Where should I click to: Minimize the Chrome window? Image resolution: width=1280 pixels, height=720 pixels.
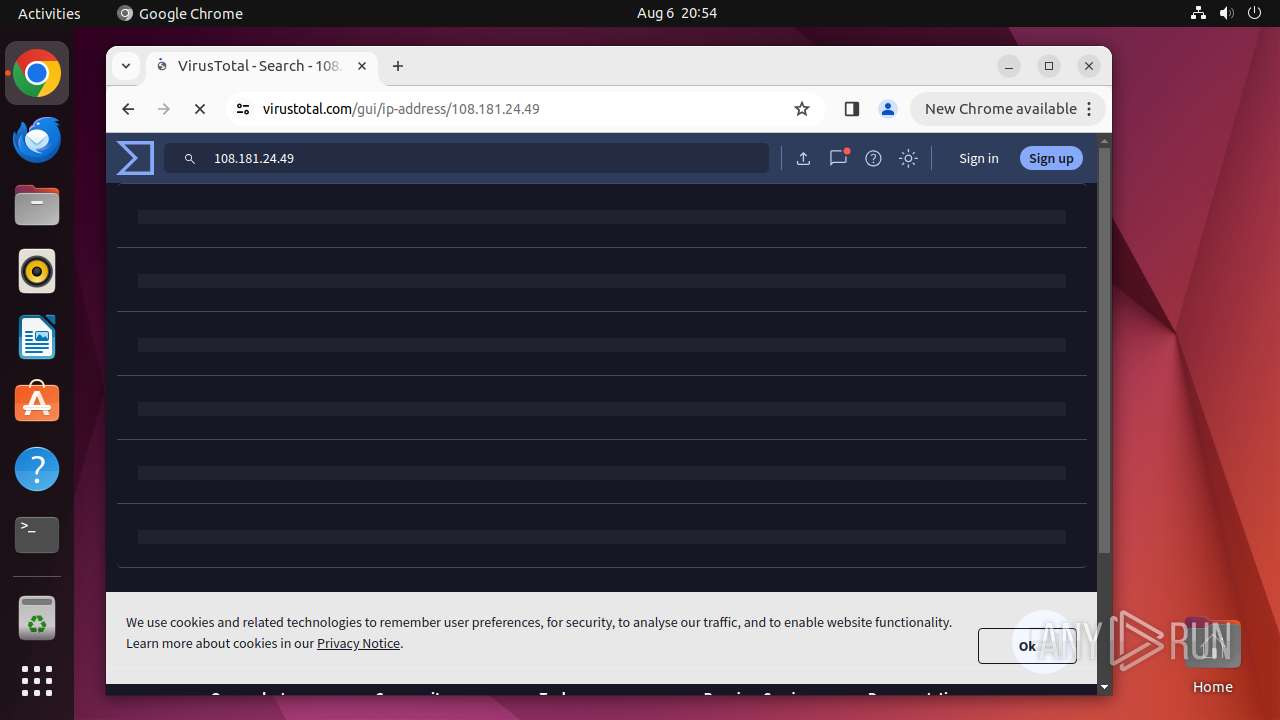[1009, 66]
